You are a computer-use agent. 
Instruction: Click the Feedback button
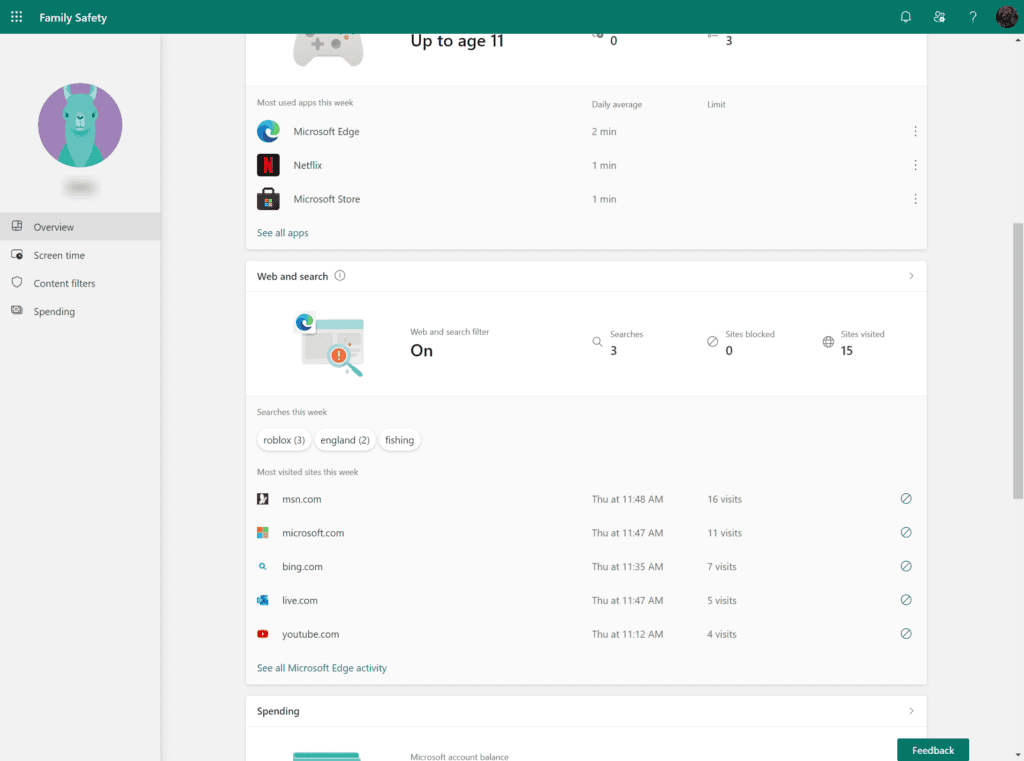[x=932, y=749]
